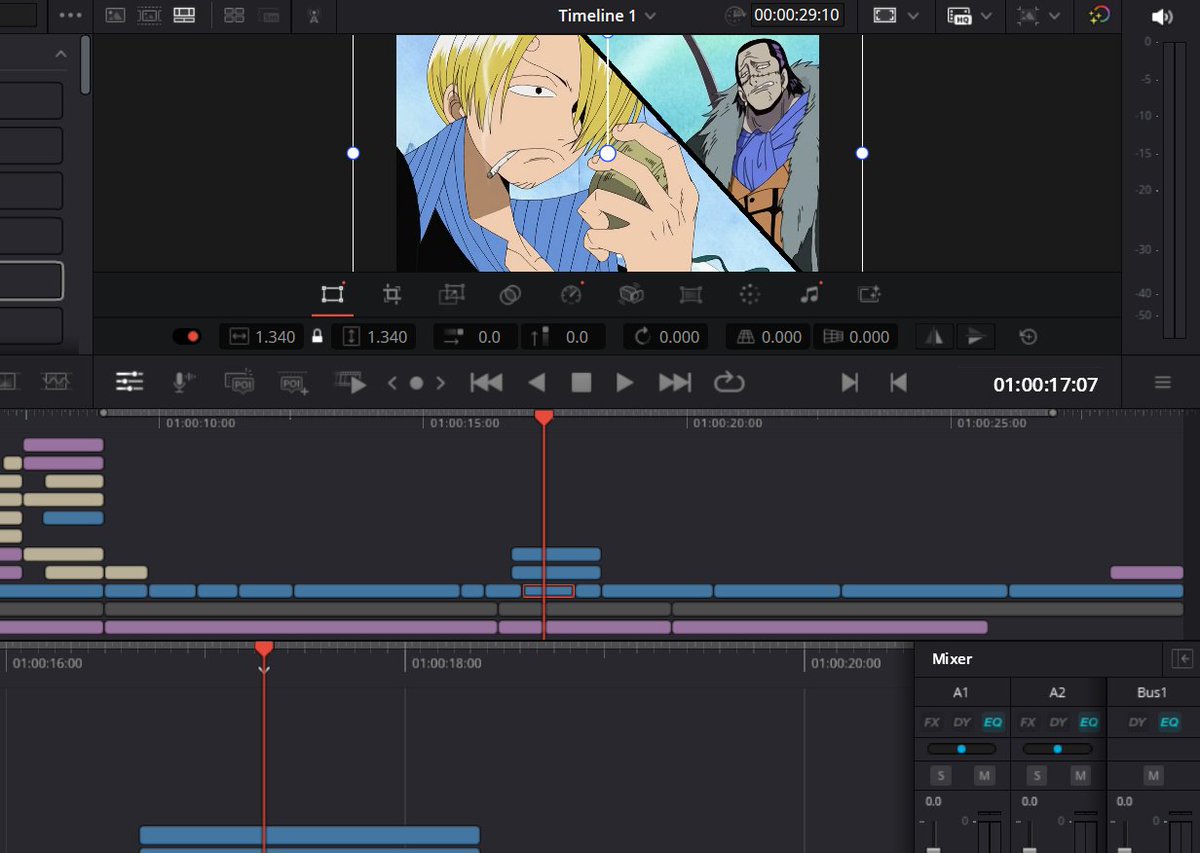Screen dimensions: 1200x853
Task: Flip image vertically
Action: coord(975,337)
